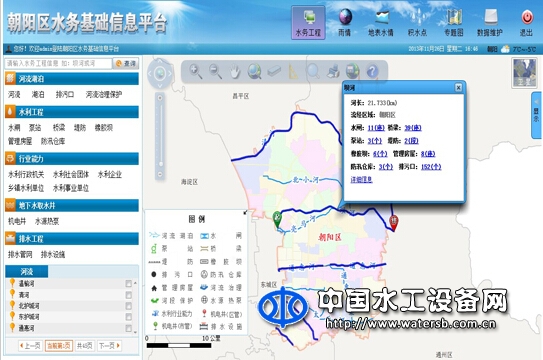Pan map right with compass arrow
This screenshot has height=360, width=543.
[x=170, y=73]
